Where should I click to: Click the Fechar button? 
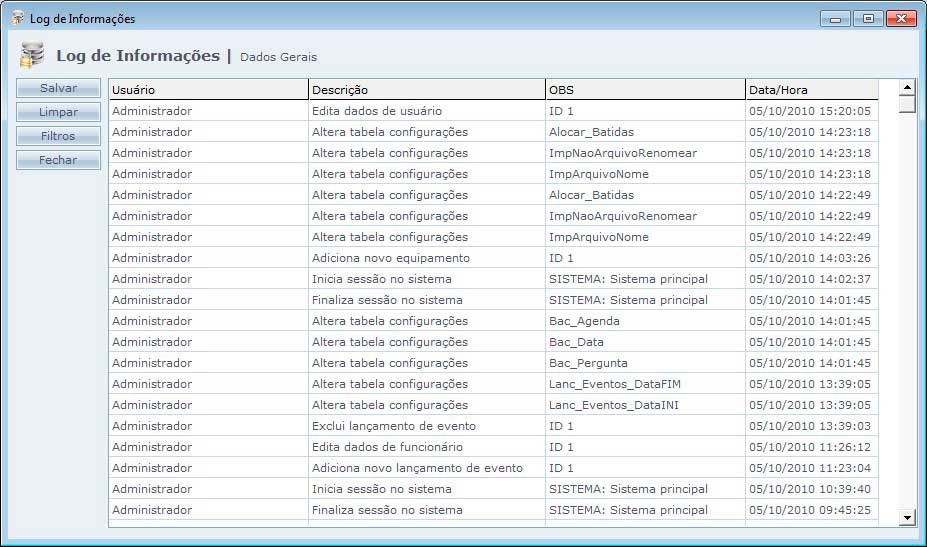coord(58,160)
